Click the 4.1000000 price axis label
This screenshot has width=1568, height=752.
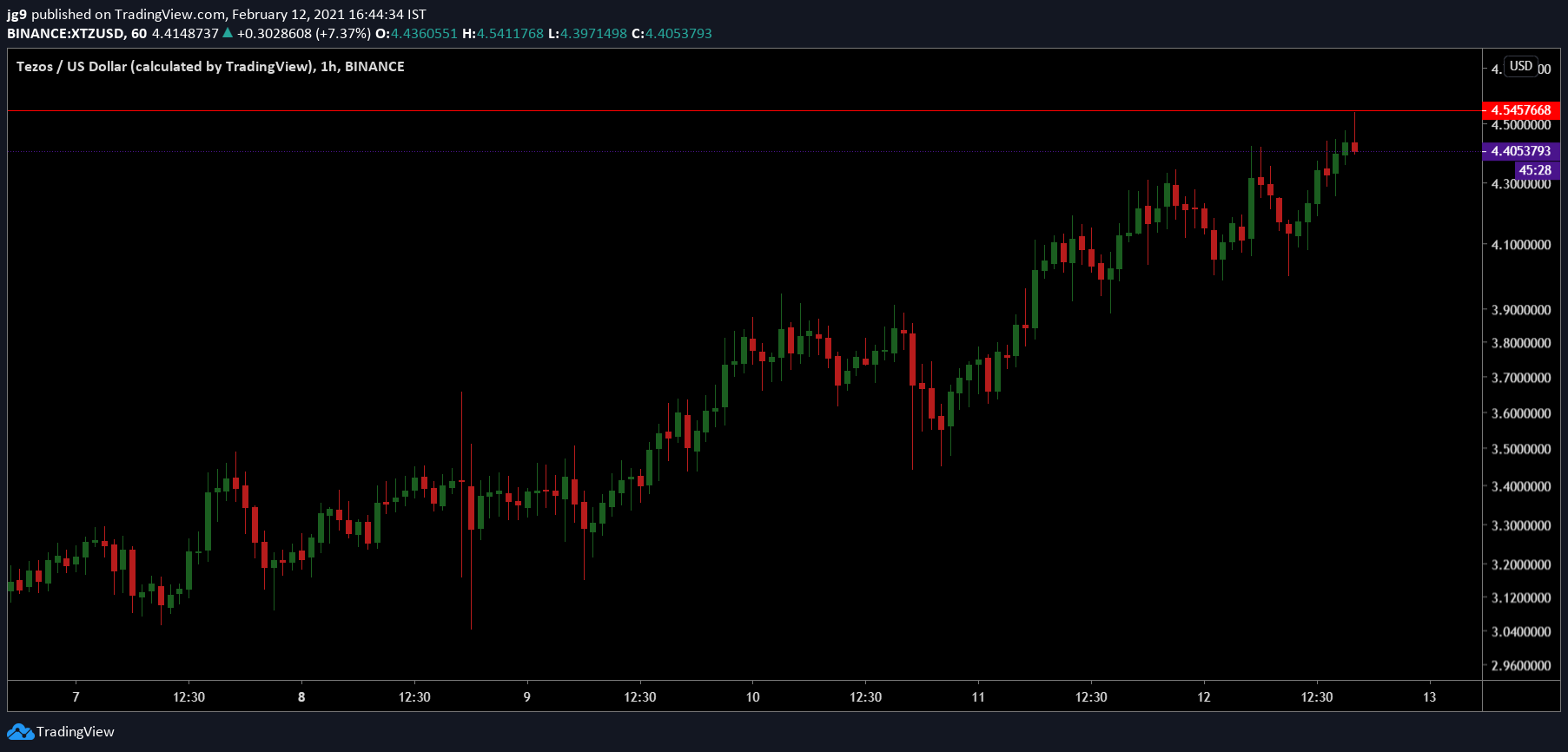[x=1521, y=245]
